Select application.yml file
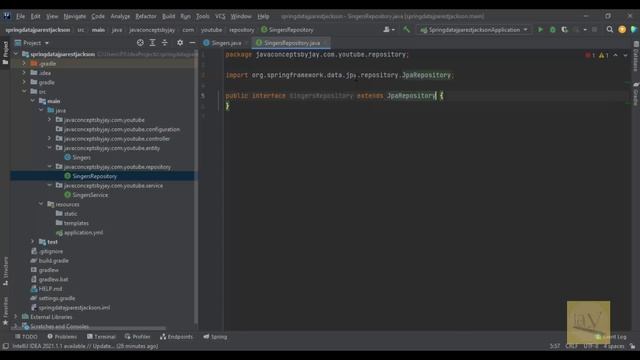Screen dimensions: 640x360 click(83, 233)
